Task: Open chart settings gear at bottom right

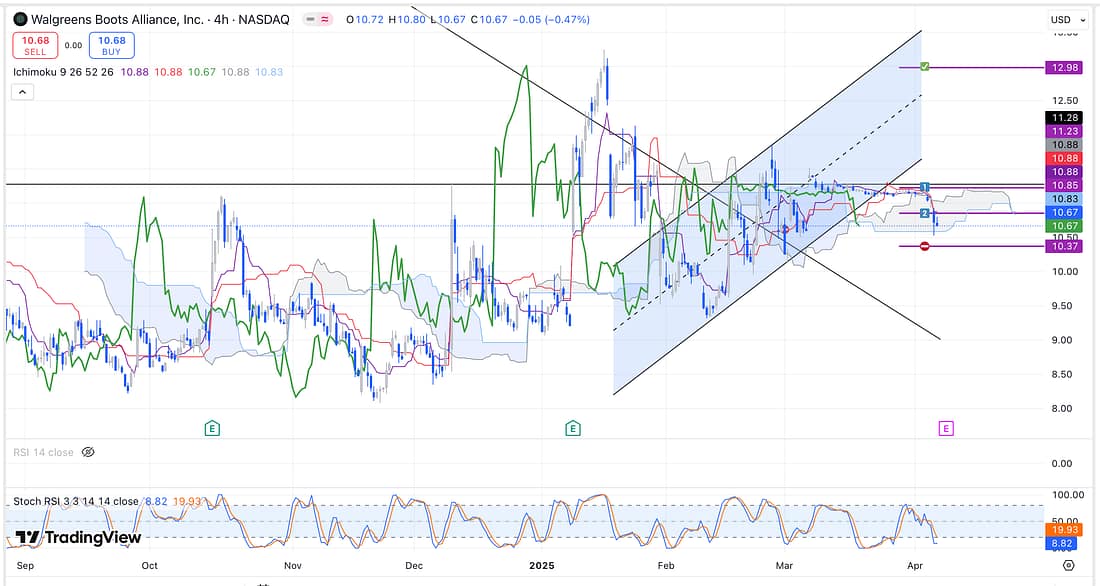Action: pyautogui.click(x=1069, y=565)
